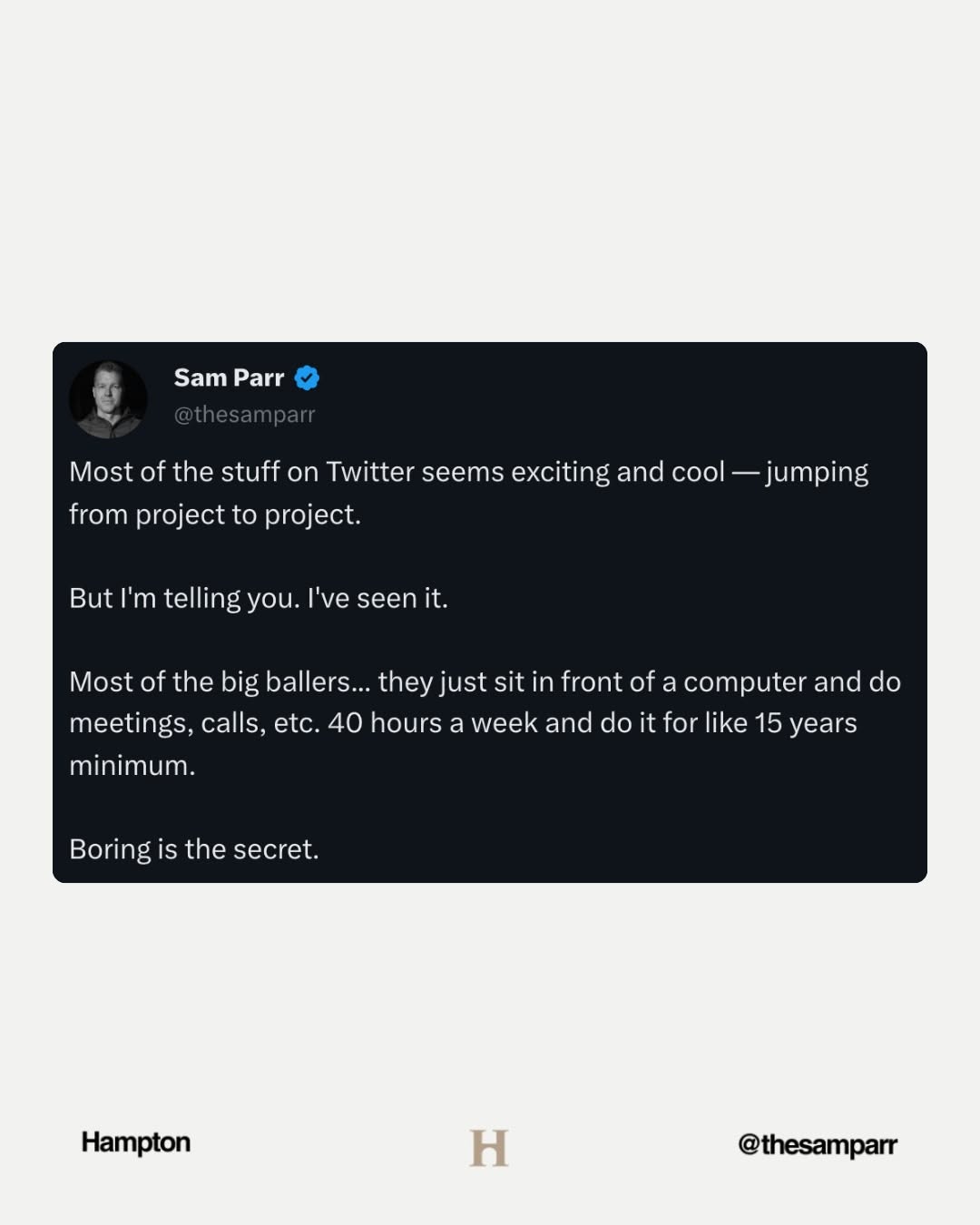Click the Hampton wordmark in footer

click(x=136, y=1142)
